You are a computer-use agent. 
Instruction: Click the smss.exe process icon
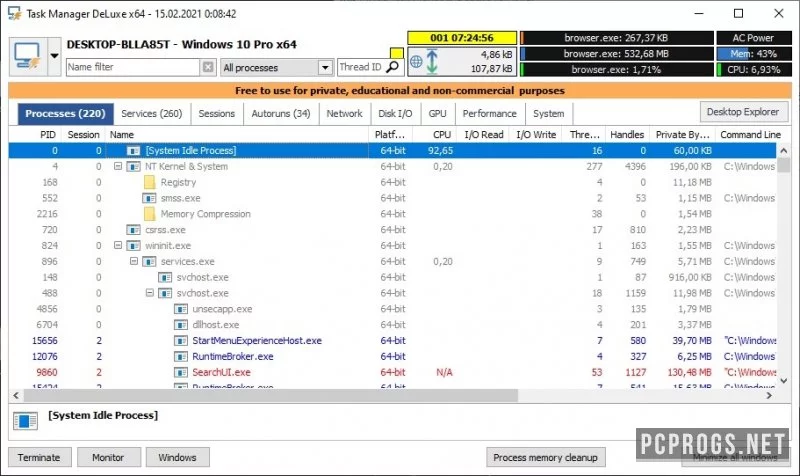tap(149, 198)
